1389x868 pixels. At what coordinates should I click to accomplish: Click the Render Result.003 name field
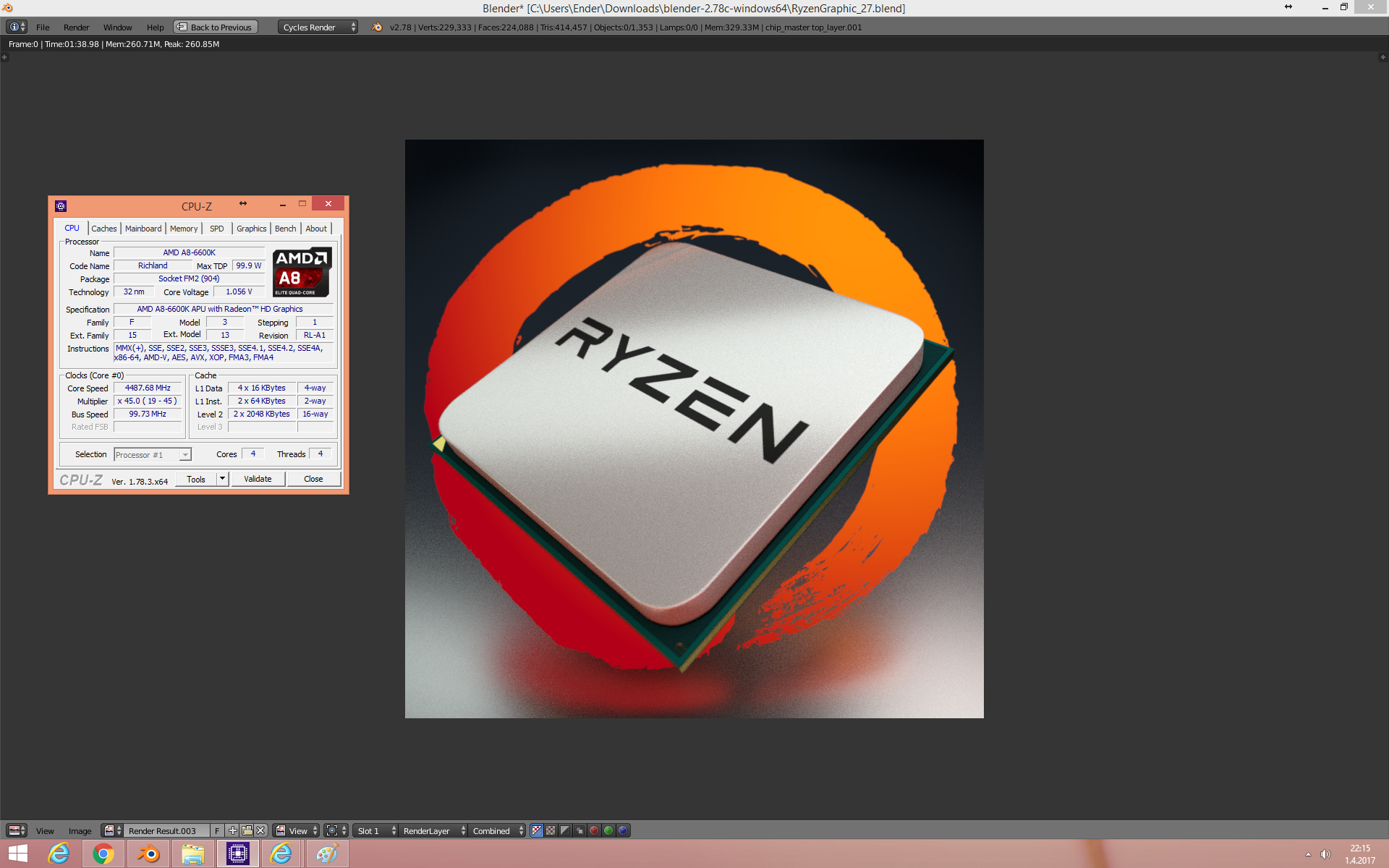(x=166, y=830)
